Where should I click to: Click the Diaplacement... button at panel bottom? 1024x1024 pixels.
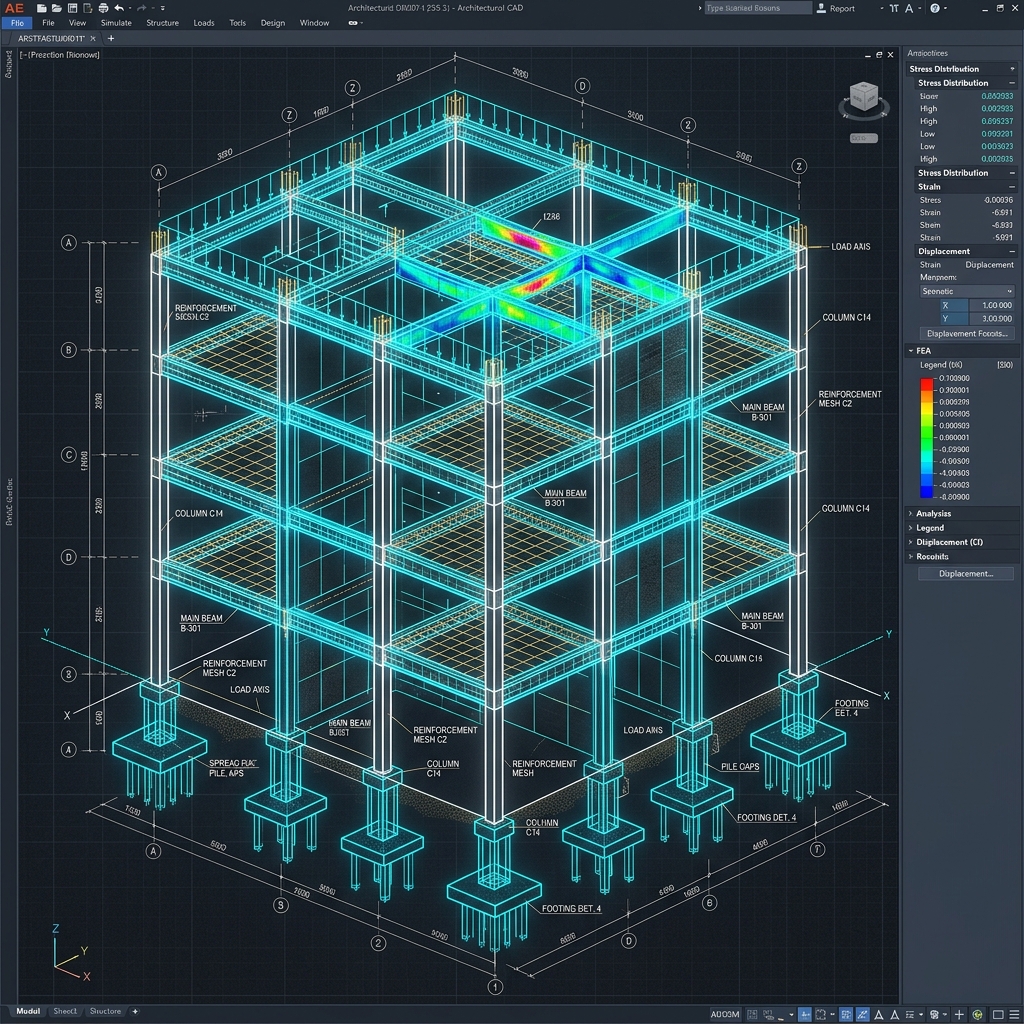pos(966,573)
